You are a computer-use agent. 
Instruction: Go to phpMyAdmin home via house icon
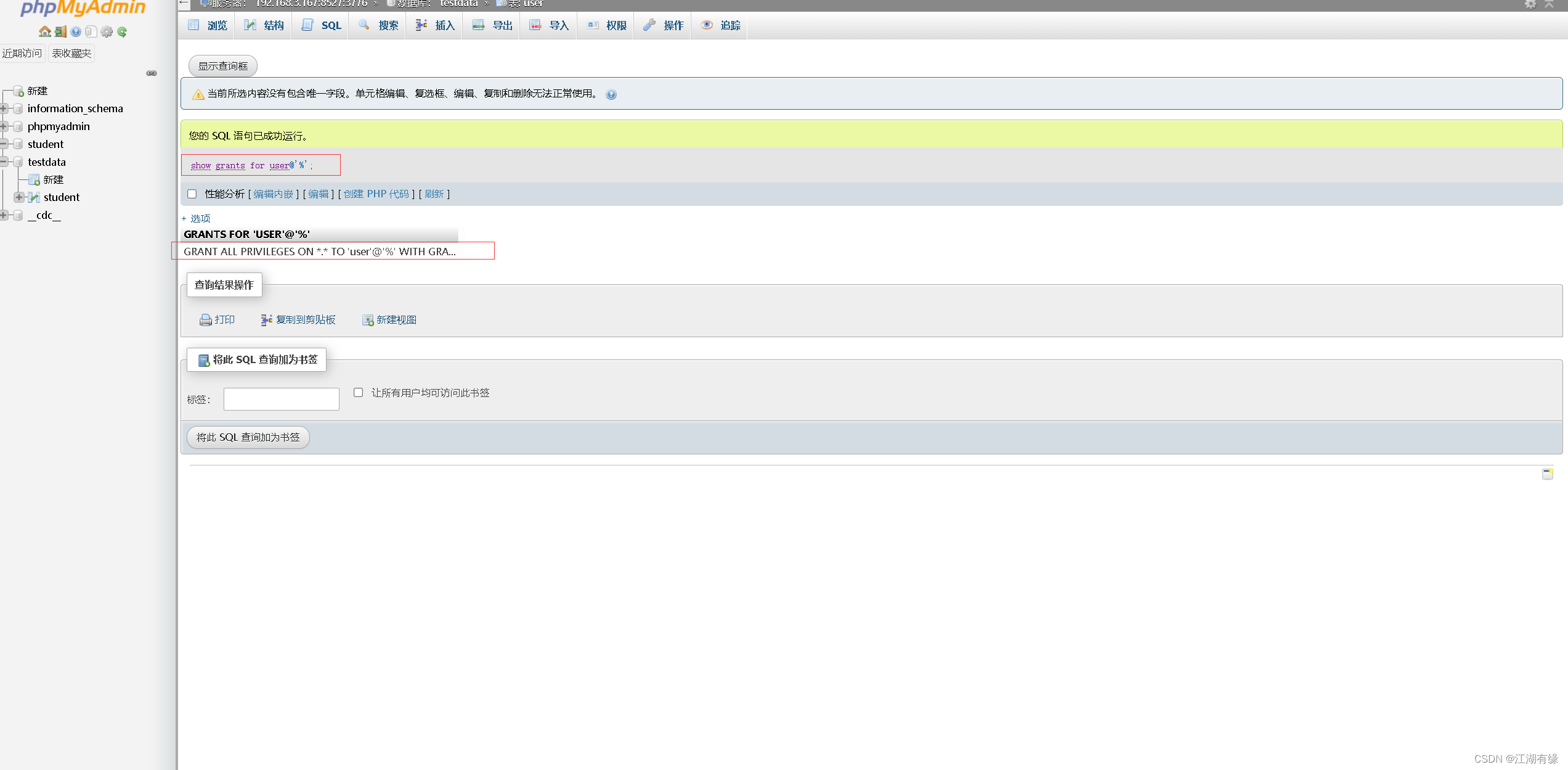coord(44,31)
